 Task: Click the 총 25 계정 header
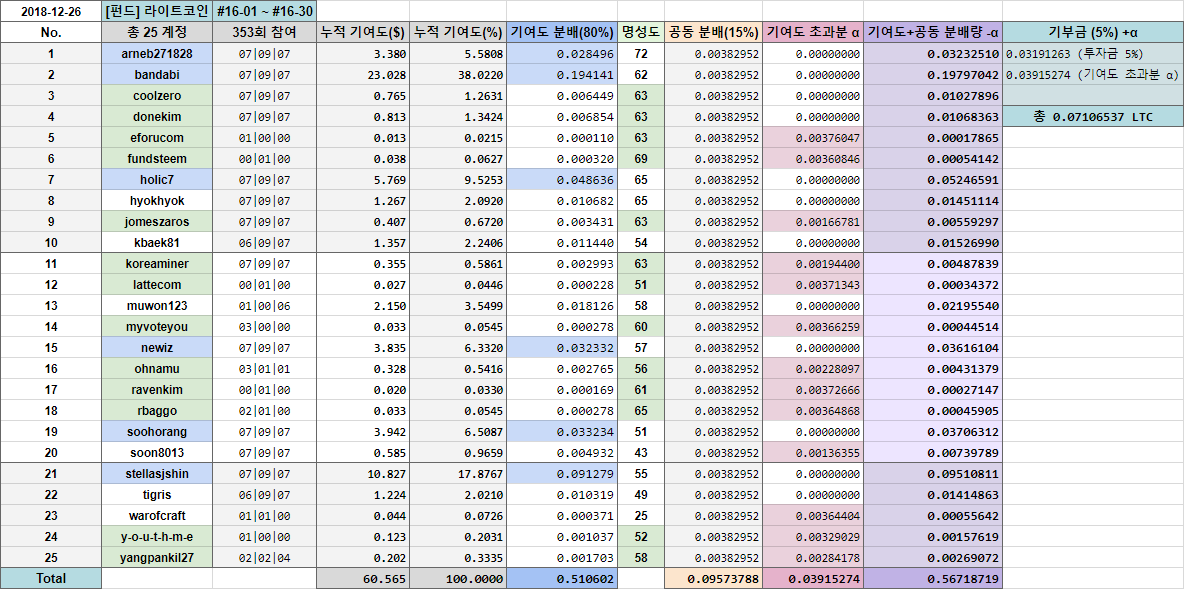[157, 32]
